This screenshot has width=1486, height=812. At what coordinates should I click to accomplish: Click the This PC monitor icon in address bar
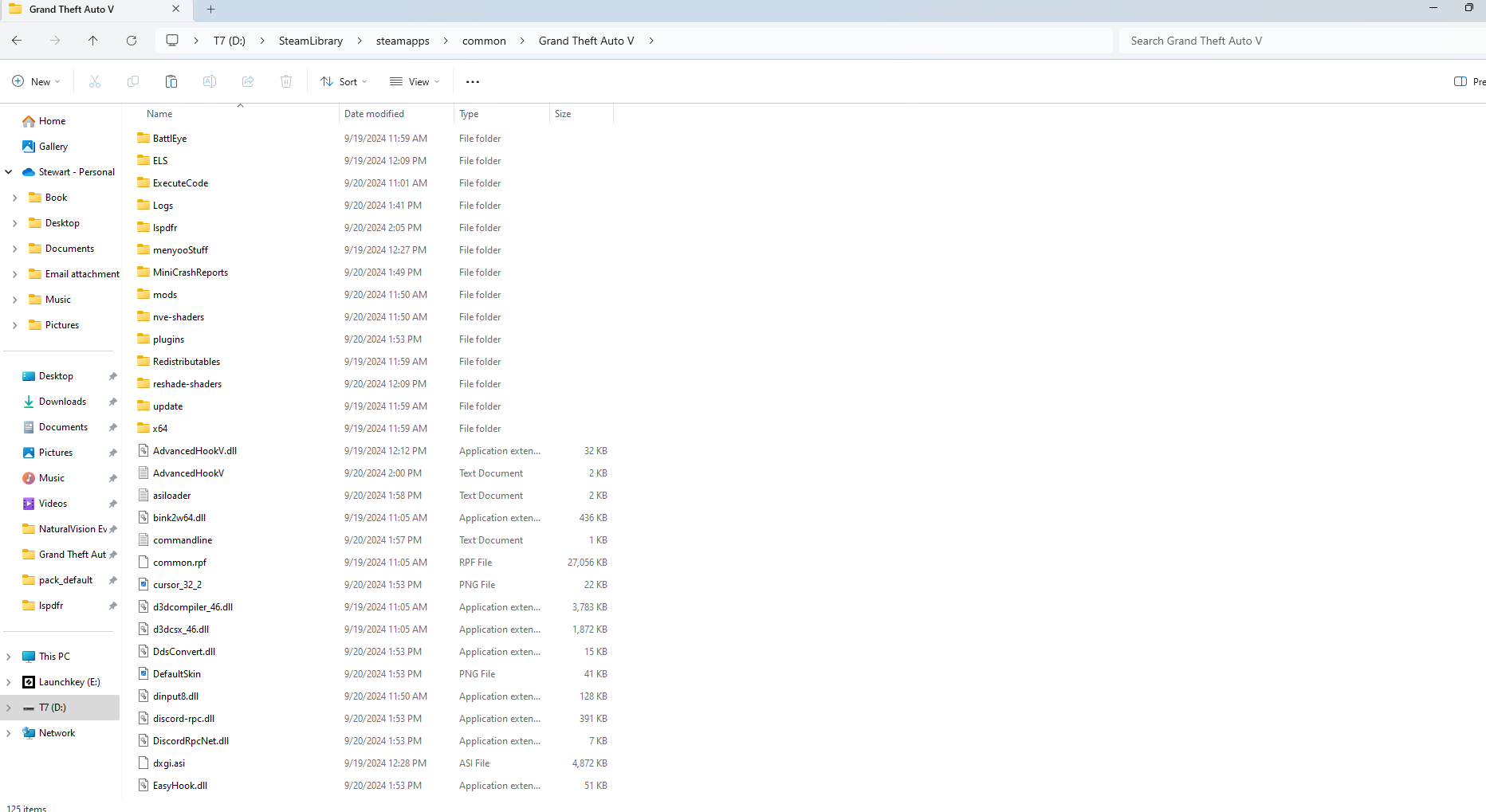(x=172, y=41)
